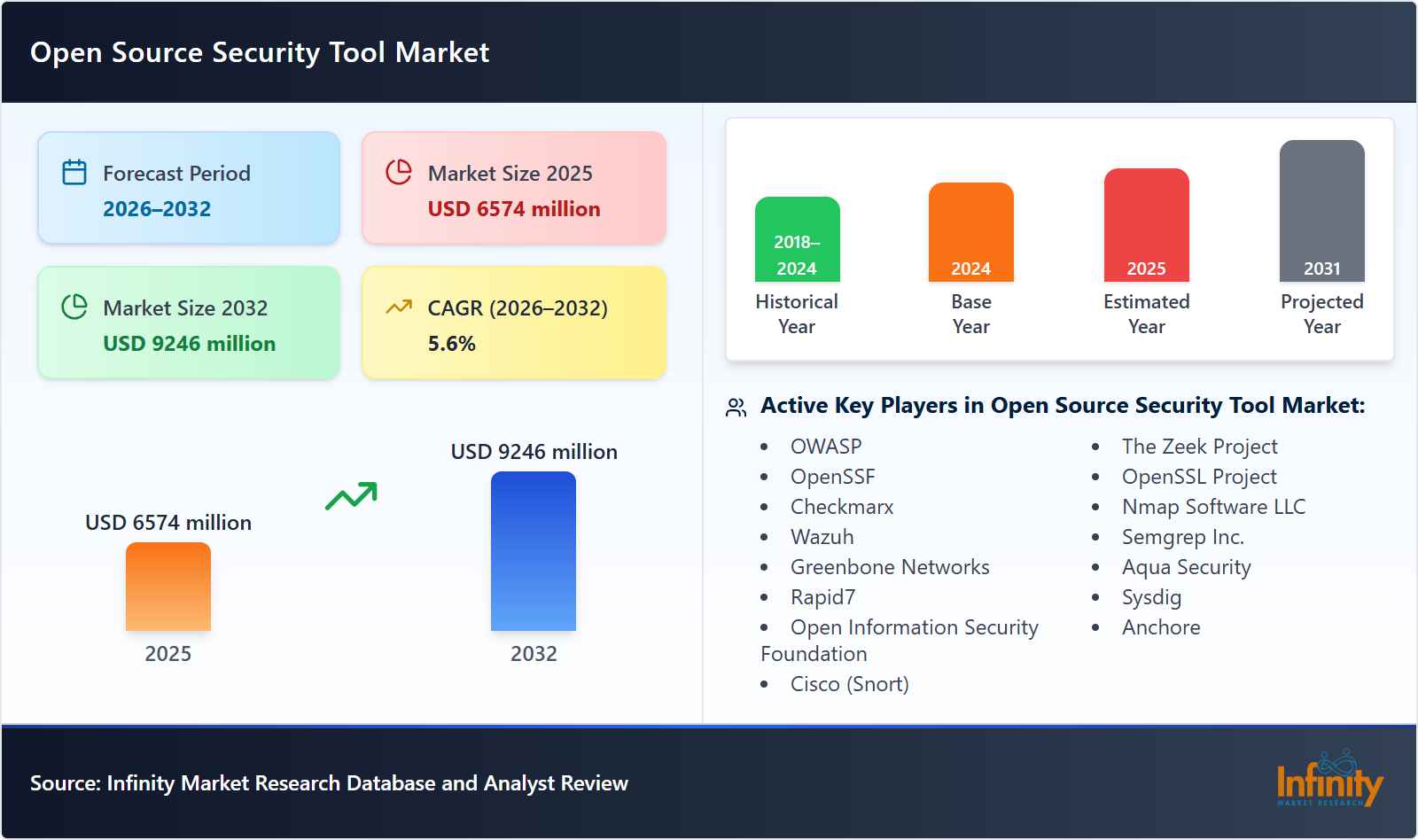This screenshot has width=1418, height=840.
Task: Click the blue market size bar above the 2032 label
Action: coord(534,551)
